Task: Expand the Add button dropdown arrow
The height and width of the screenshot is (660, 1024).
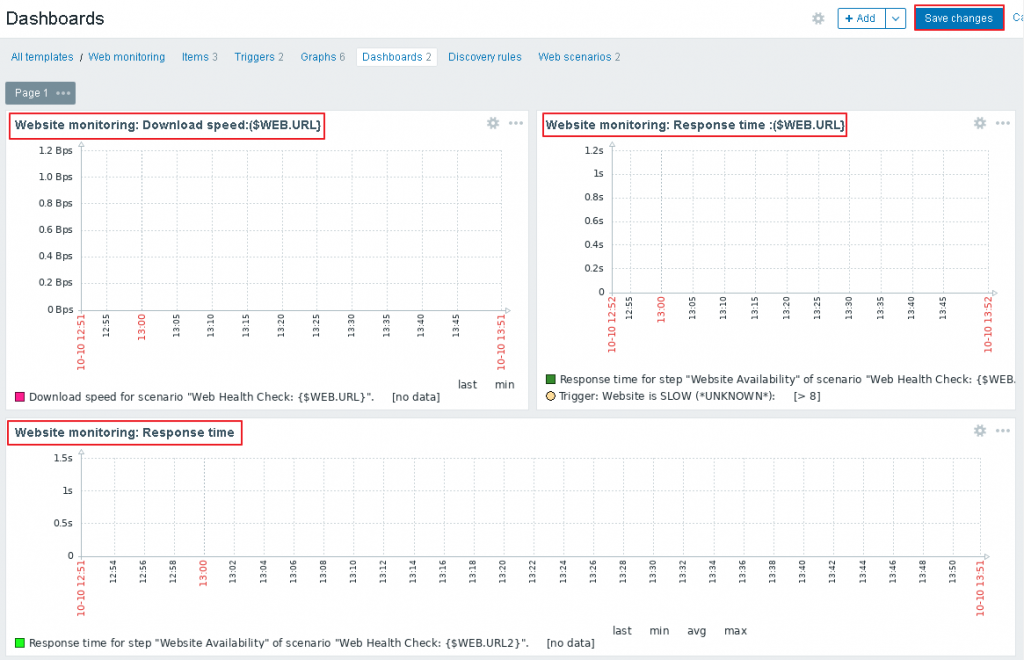Action: point(895,18)
